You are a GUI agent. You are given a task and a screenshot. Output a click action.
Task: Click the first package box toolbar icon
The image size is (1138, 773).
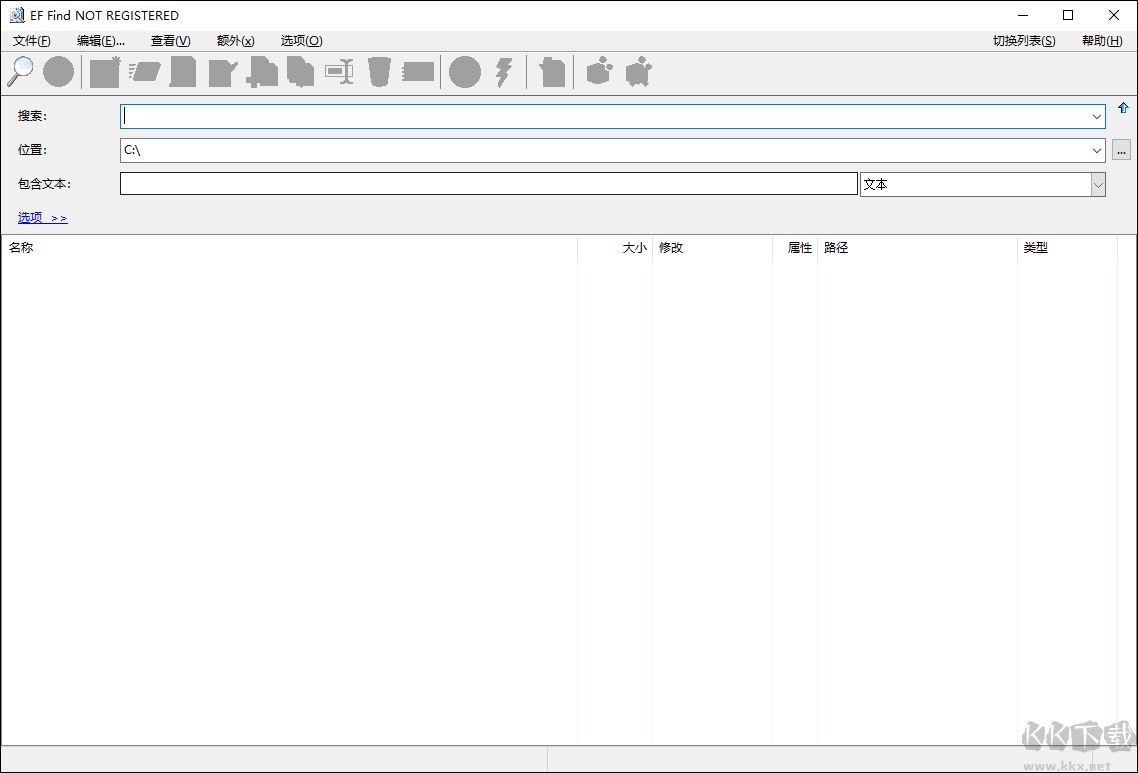(599, 70)
